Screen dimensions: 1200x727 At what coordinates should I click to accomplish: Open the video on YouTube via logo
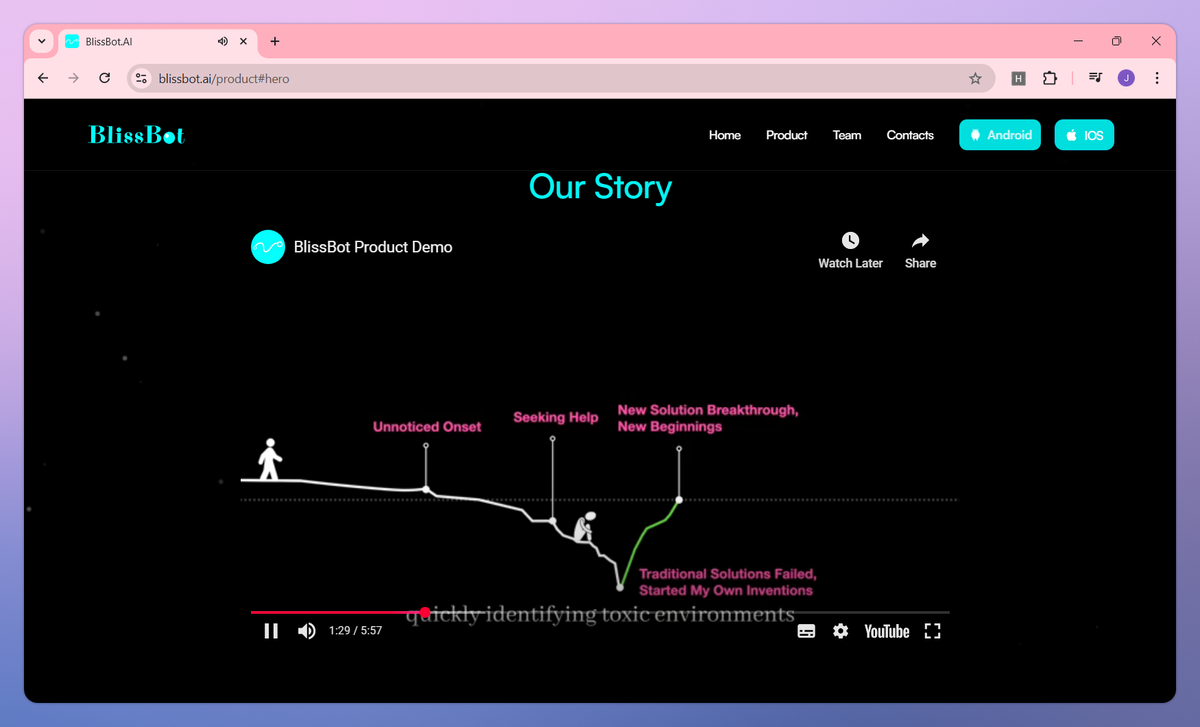[x=887, y=631]
